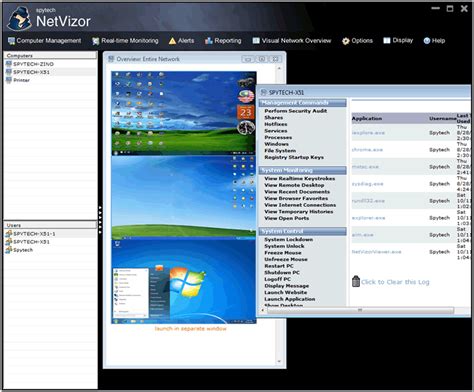The height and width of the screenshot is (392, 474).
Task: Open Windows management command
Action: click(276, 144)
